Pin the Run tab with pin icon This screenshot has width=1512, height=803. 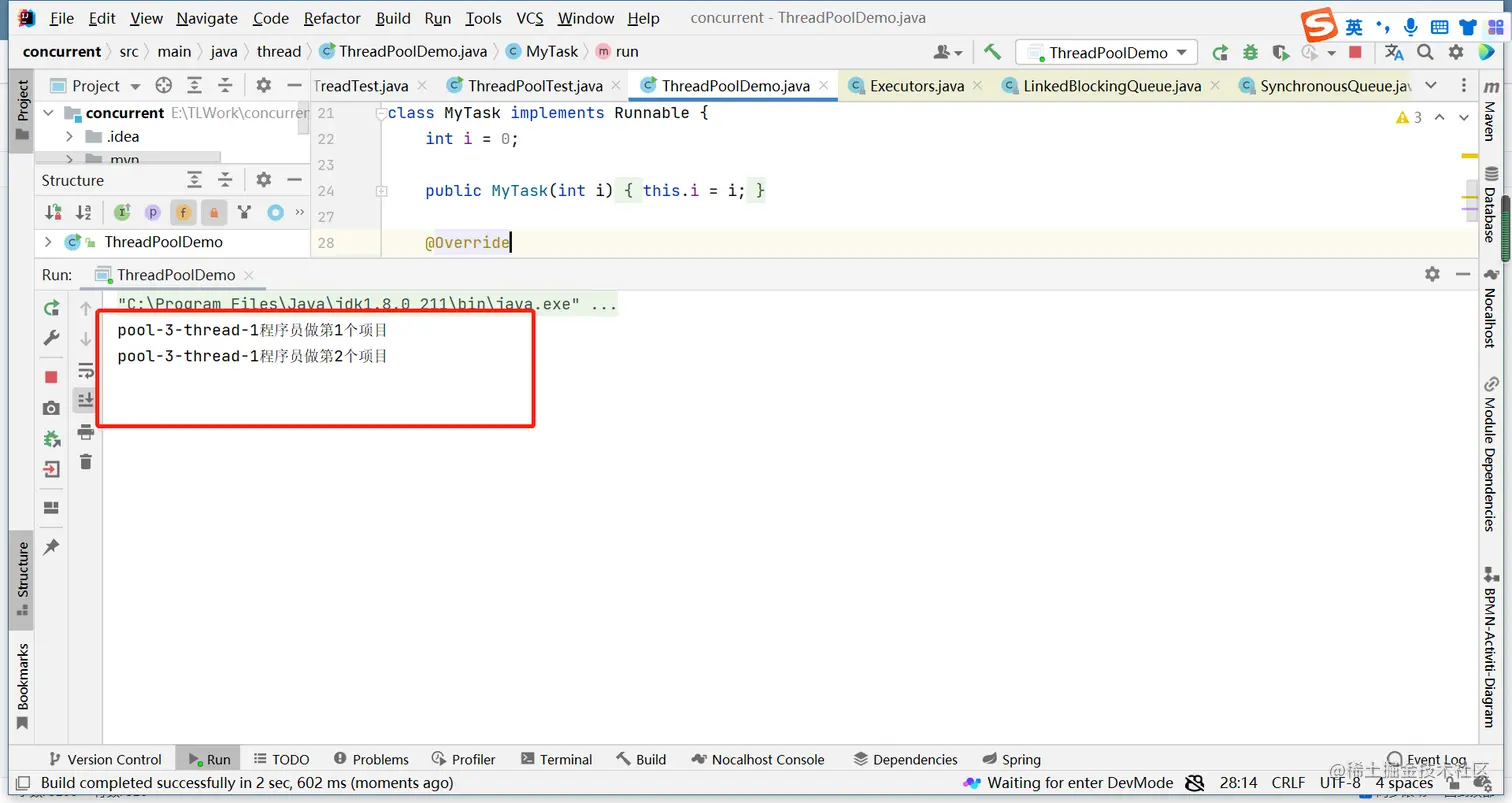pos(51,547)
